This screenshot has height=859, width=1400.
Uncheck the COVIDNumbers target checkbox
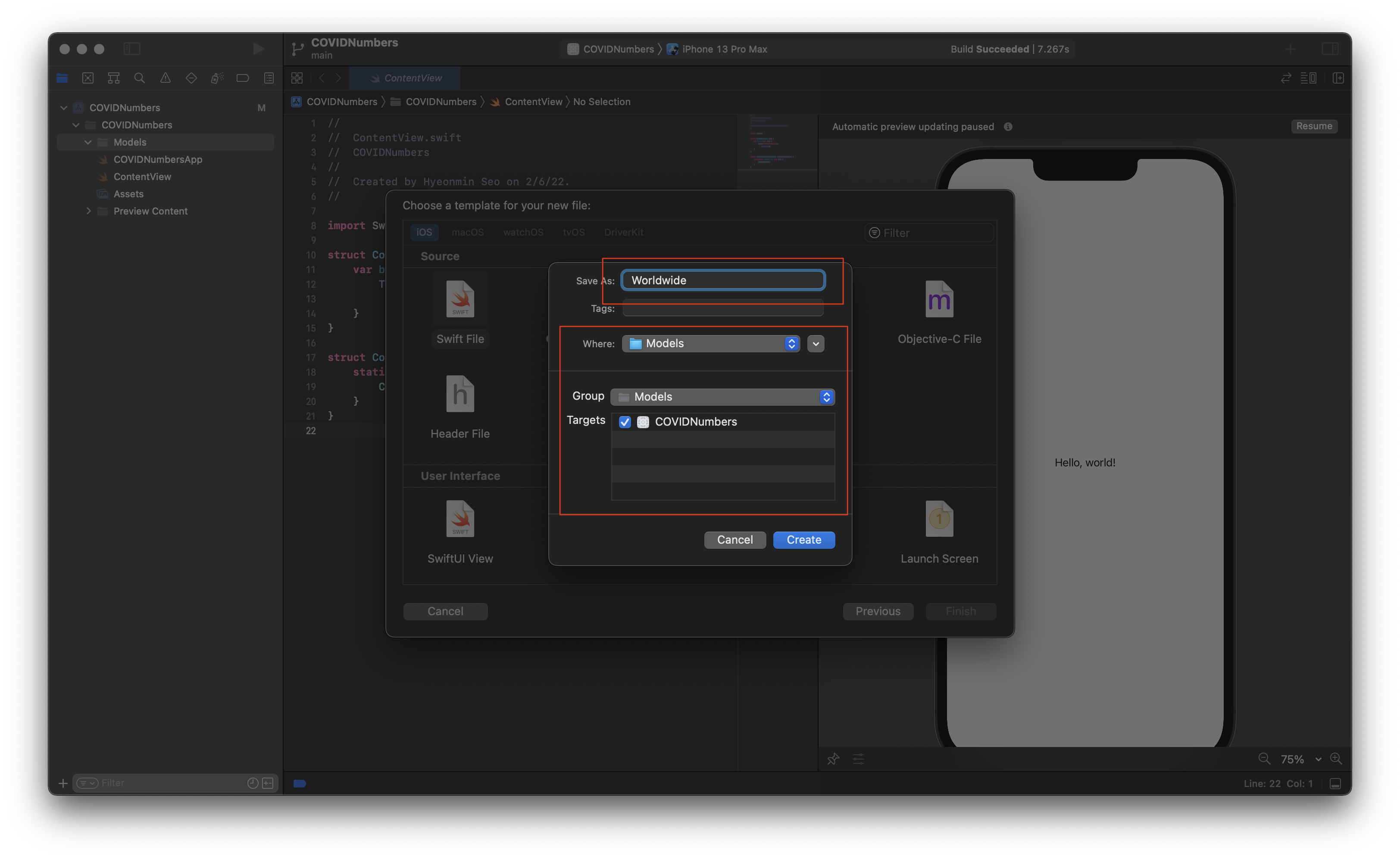tap(625, 422)
